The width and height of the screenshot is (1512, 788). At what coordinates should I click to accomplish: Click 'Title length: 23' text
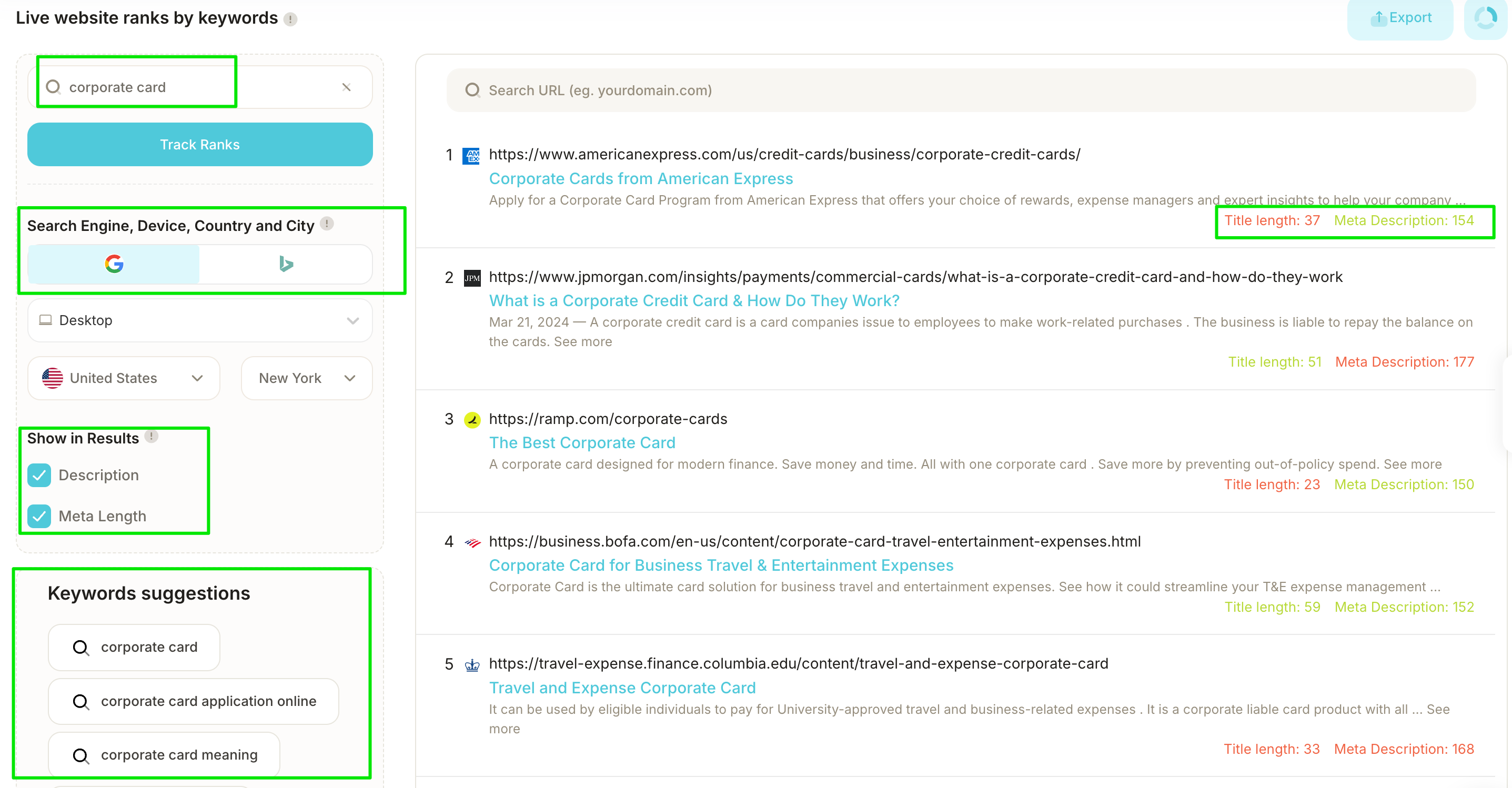coord(1272,484)
